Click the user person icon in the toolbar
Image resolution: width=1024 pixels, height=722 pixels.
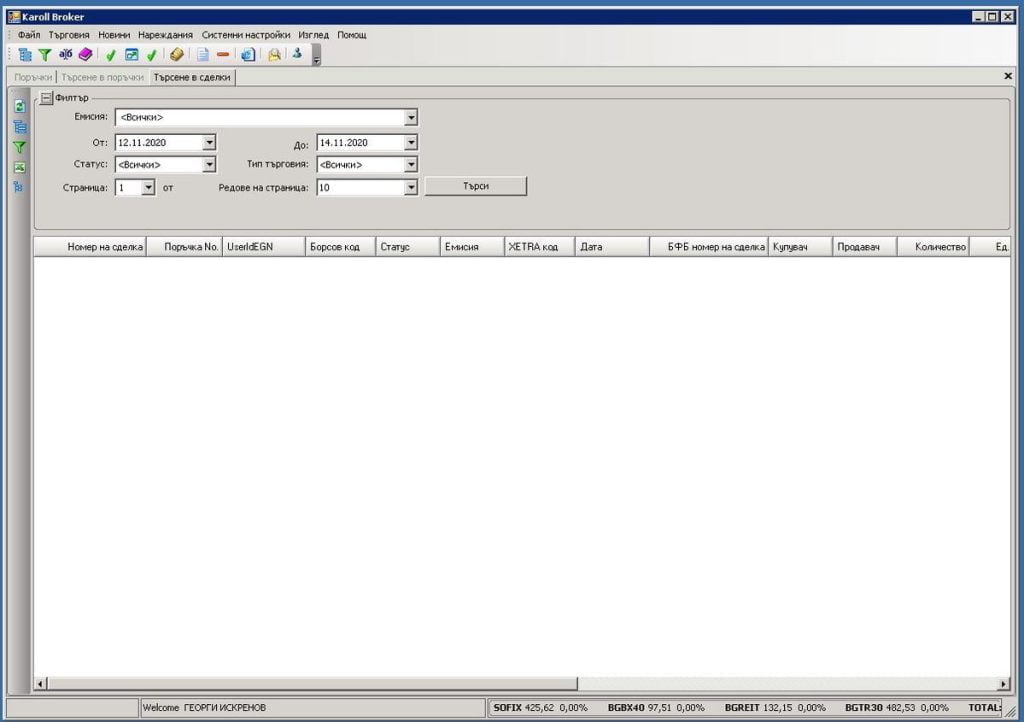click(x=297, y=54)
